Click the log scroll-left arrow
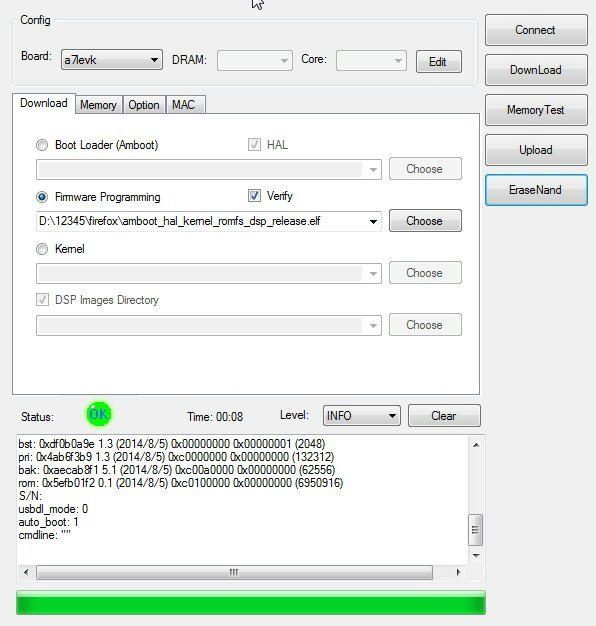This screenshot has height=626, width=596. 26,572
